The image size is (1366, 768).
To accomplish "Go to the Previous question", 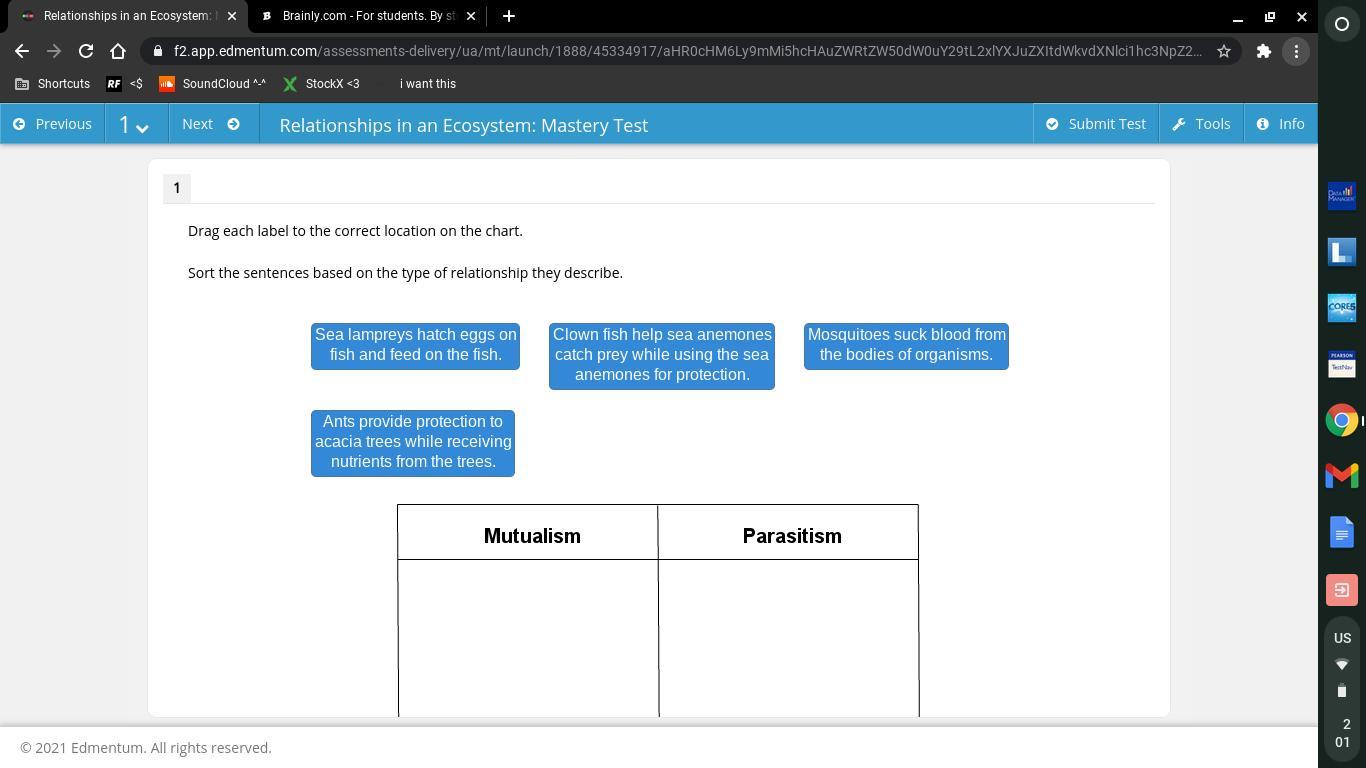I will click(x=52, y=124).
